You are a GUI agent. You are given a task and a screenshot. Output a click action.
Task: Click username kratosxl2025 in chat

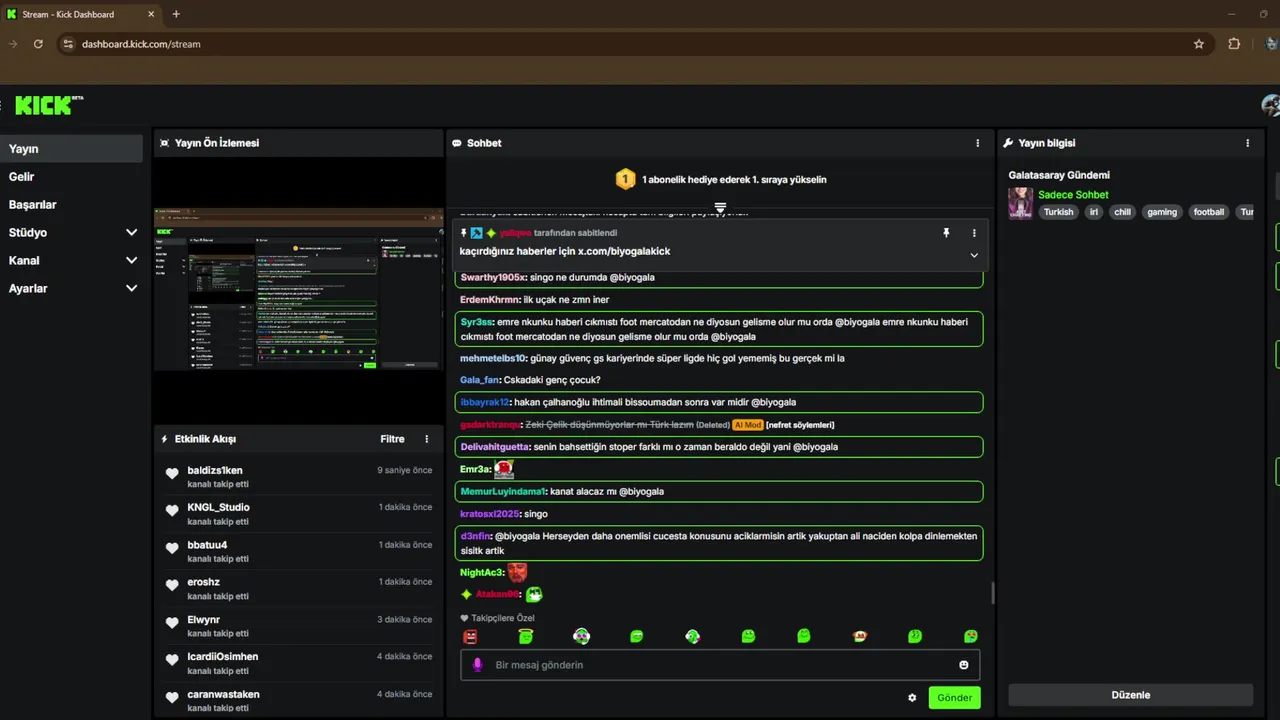(x=490, y=514)
